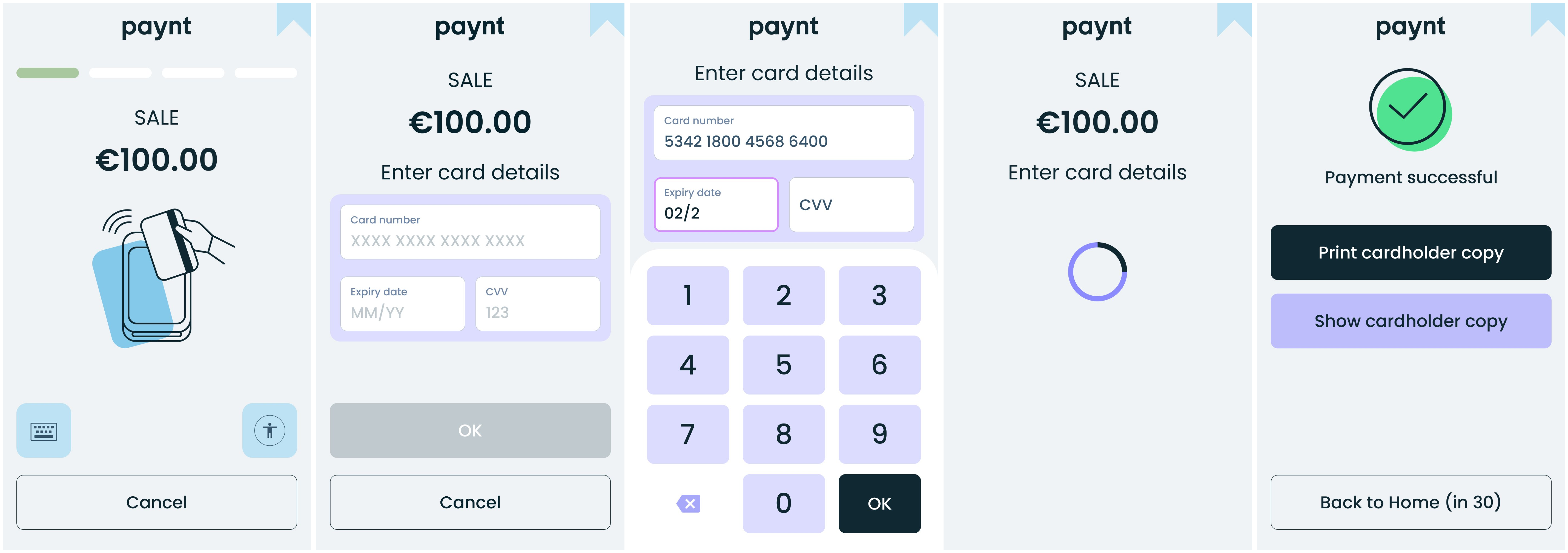Screen dimensions: 1568x553
Task: Focus the empty Card number field
Action: click(470, 232)
